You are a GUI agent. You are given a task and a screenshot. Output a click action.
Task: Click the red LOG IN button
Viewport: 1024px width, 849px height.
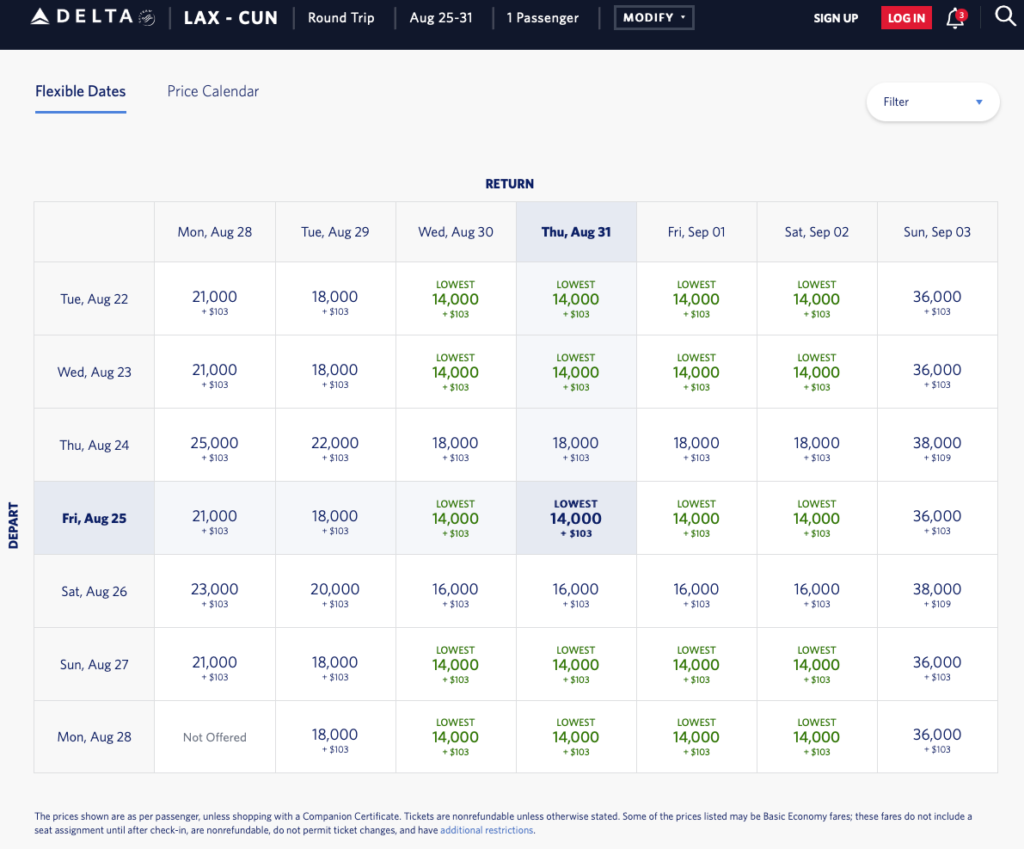[905, 18]
